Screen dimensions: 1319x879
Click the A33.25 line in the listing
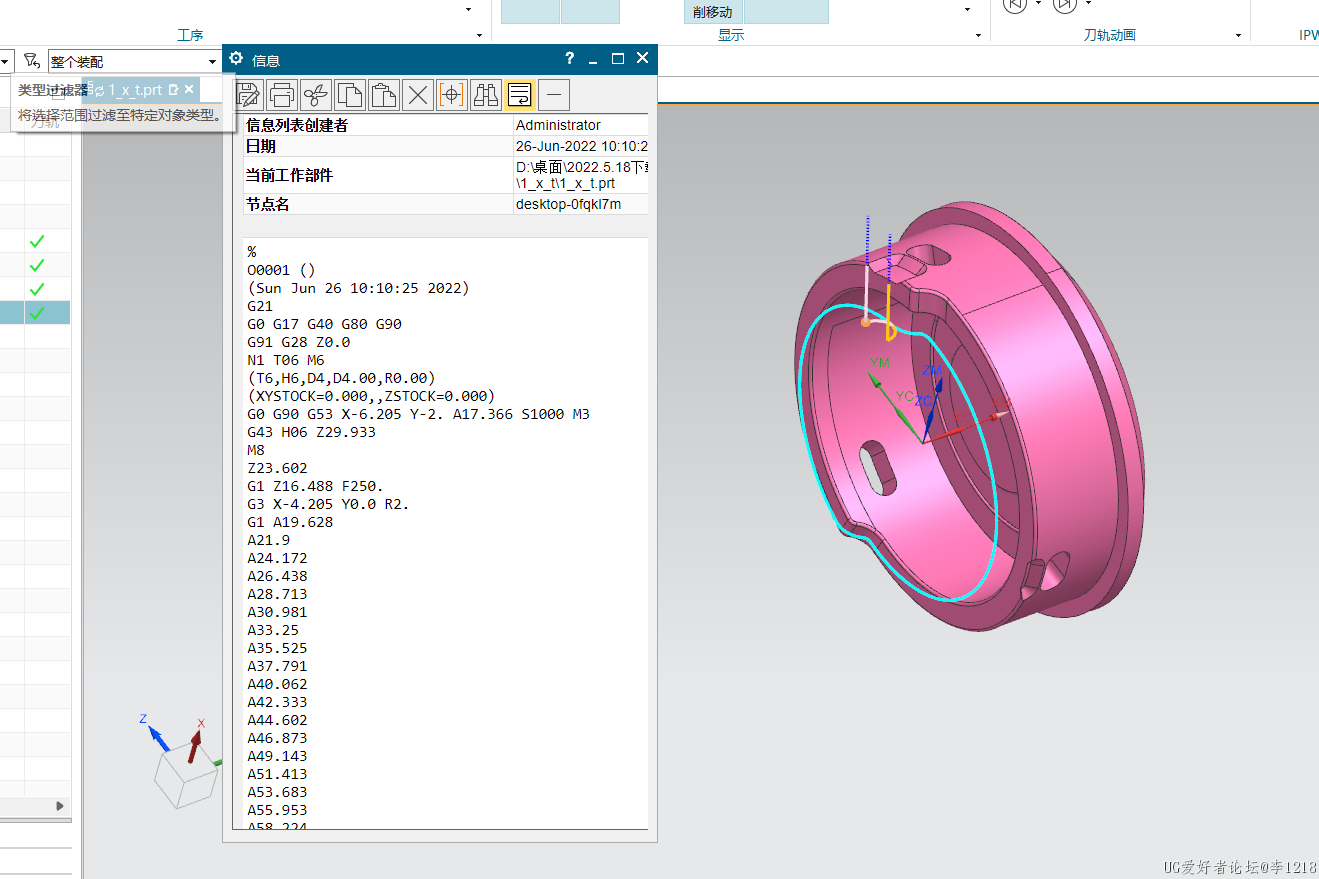coord(273,630)
